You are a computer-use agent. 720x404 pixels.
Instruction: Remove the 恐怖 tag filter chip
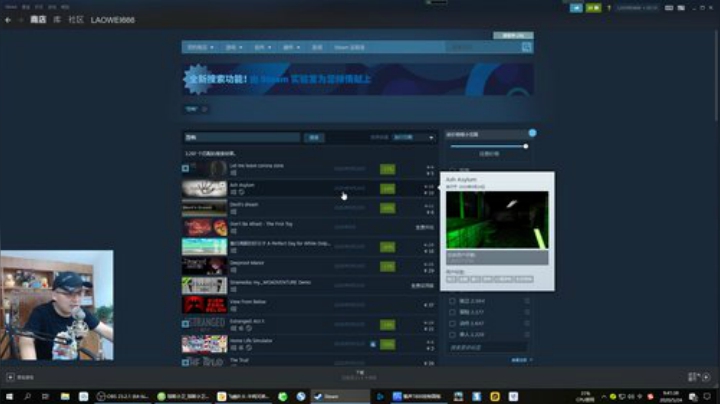click(x=205, y=109)
